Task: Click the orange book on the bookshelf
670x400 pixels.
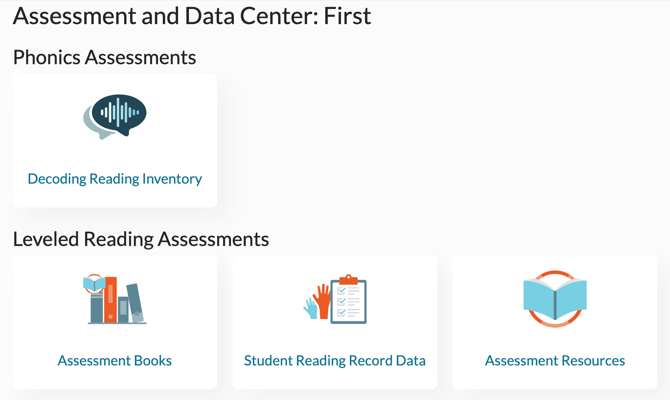Action: [x=110, y=299]
